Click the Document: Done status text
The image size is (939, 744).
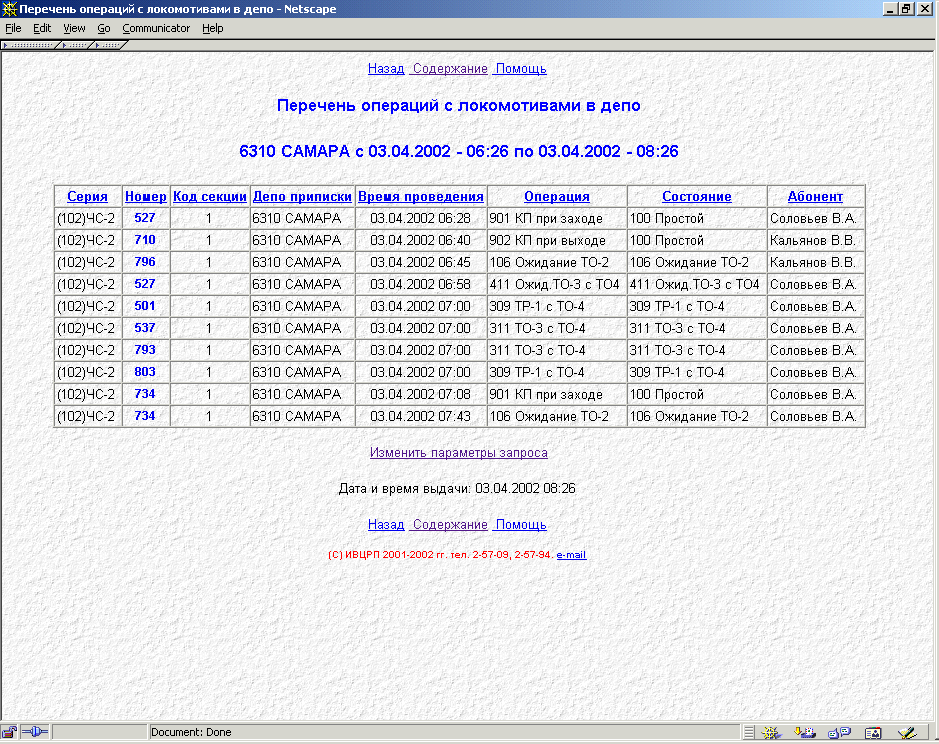coord(191,732)
